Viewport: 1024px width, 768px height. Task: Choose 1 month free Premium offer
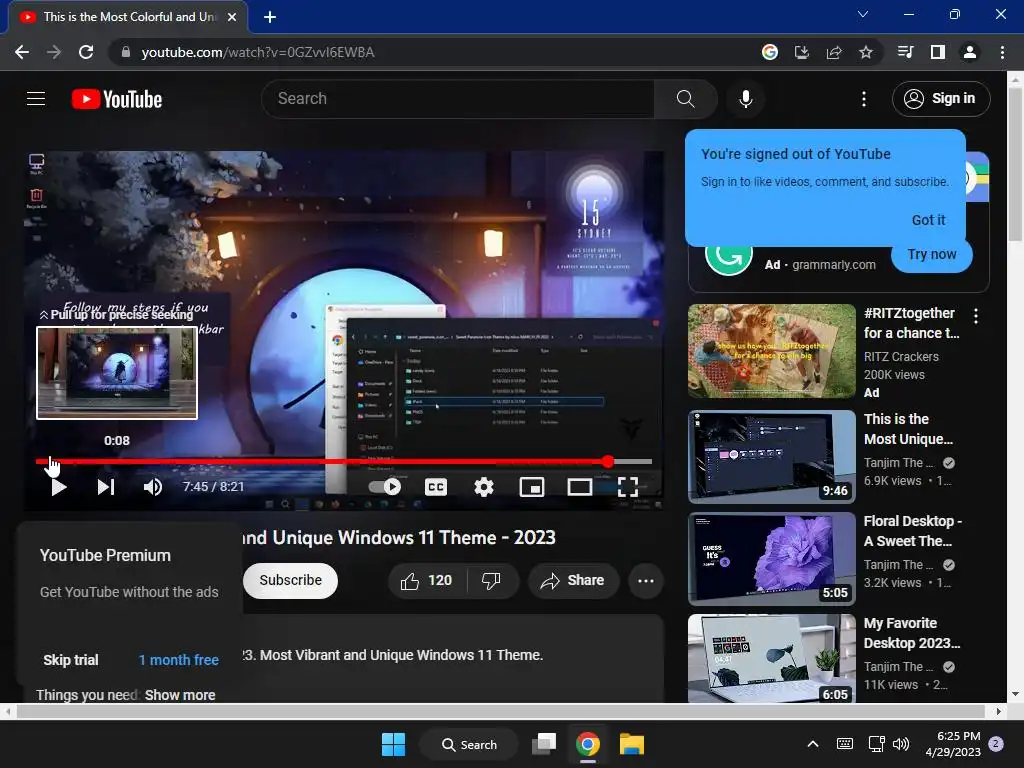(x=178, y=660)
